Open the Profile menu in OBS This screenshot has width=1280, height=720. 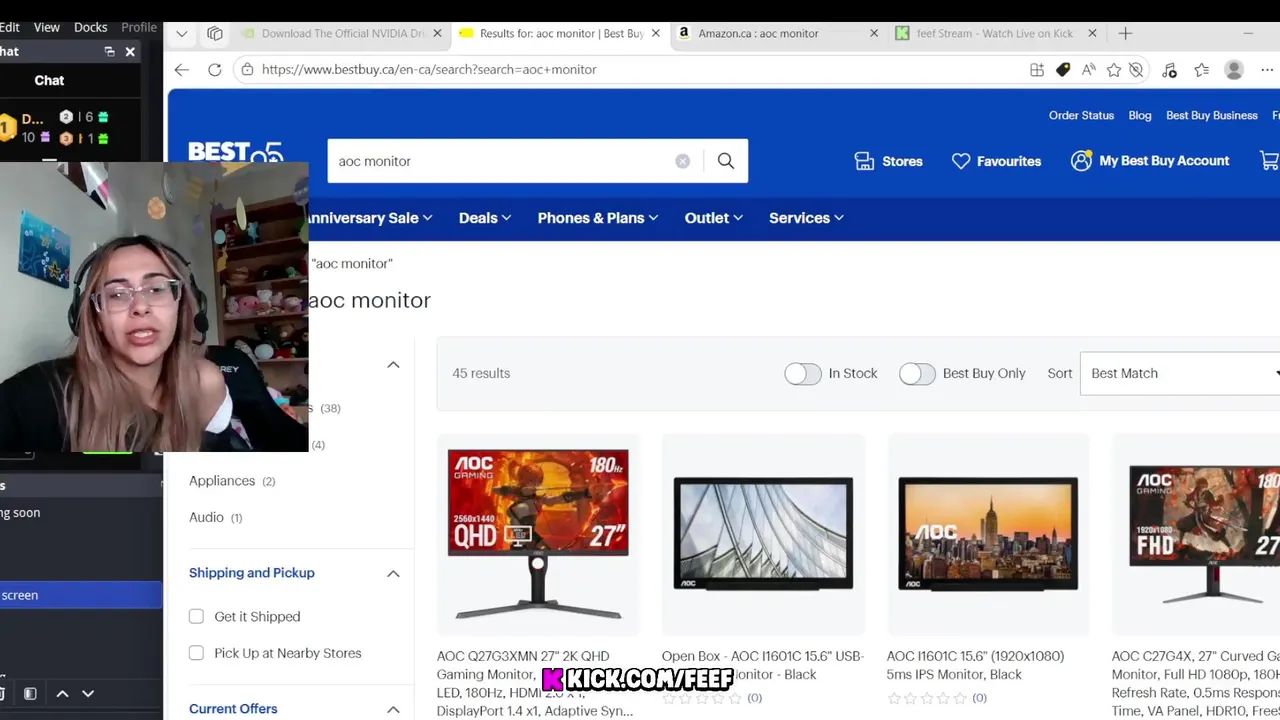[x=139, y=27]
